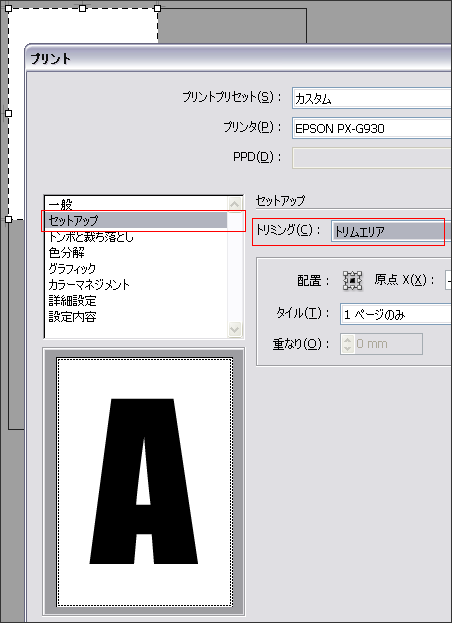Click the print preview thumbnail with letter A
The image size is (452, 623).
pyautogui.click(x=144, y=482)
